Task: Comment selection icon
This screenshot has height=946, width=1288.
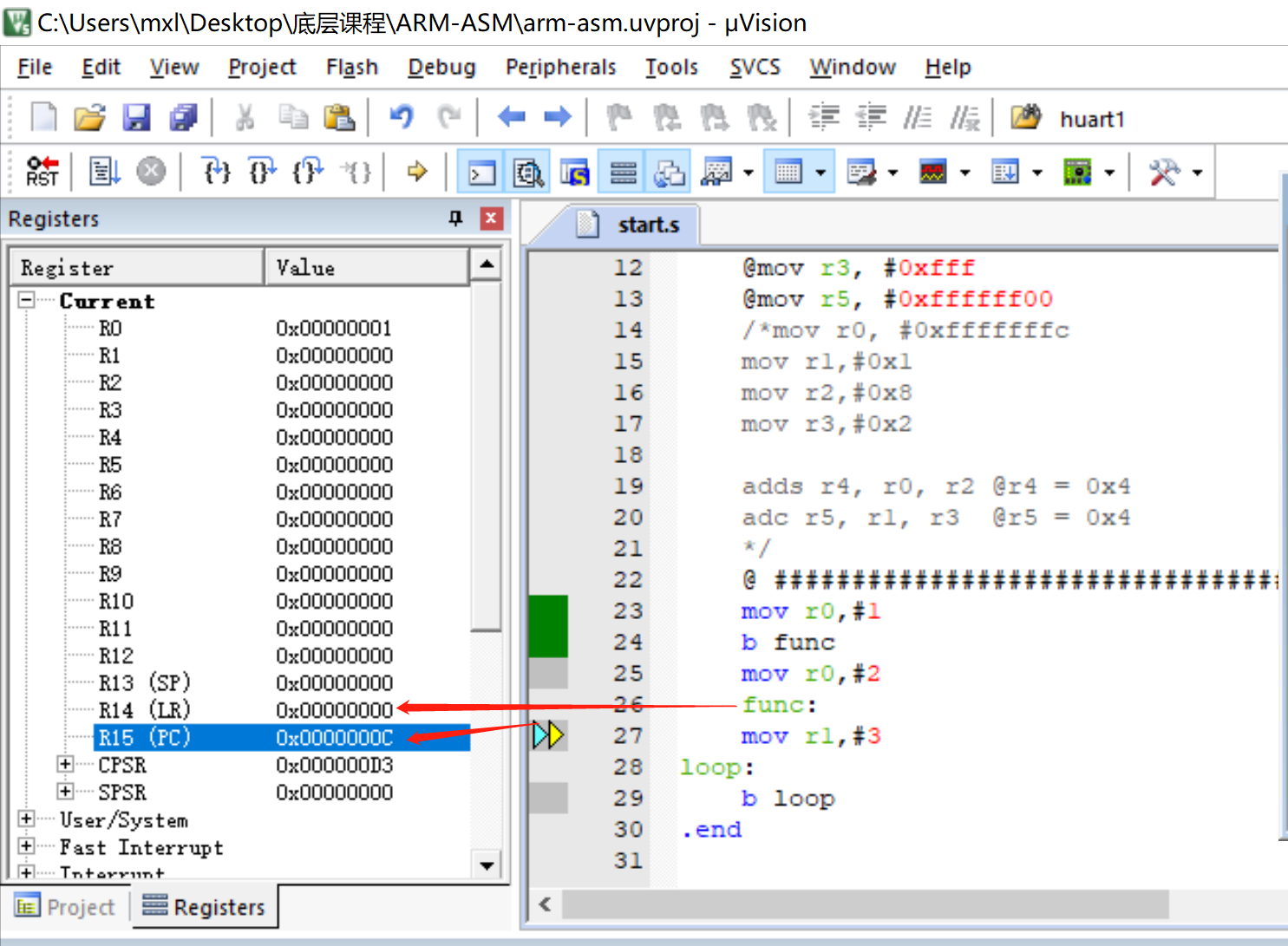Action: point(918,117)
